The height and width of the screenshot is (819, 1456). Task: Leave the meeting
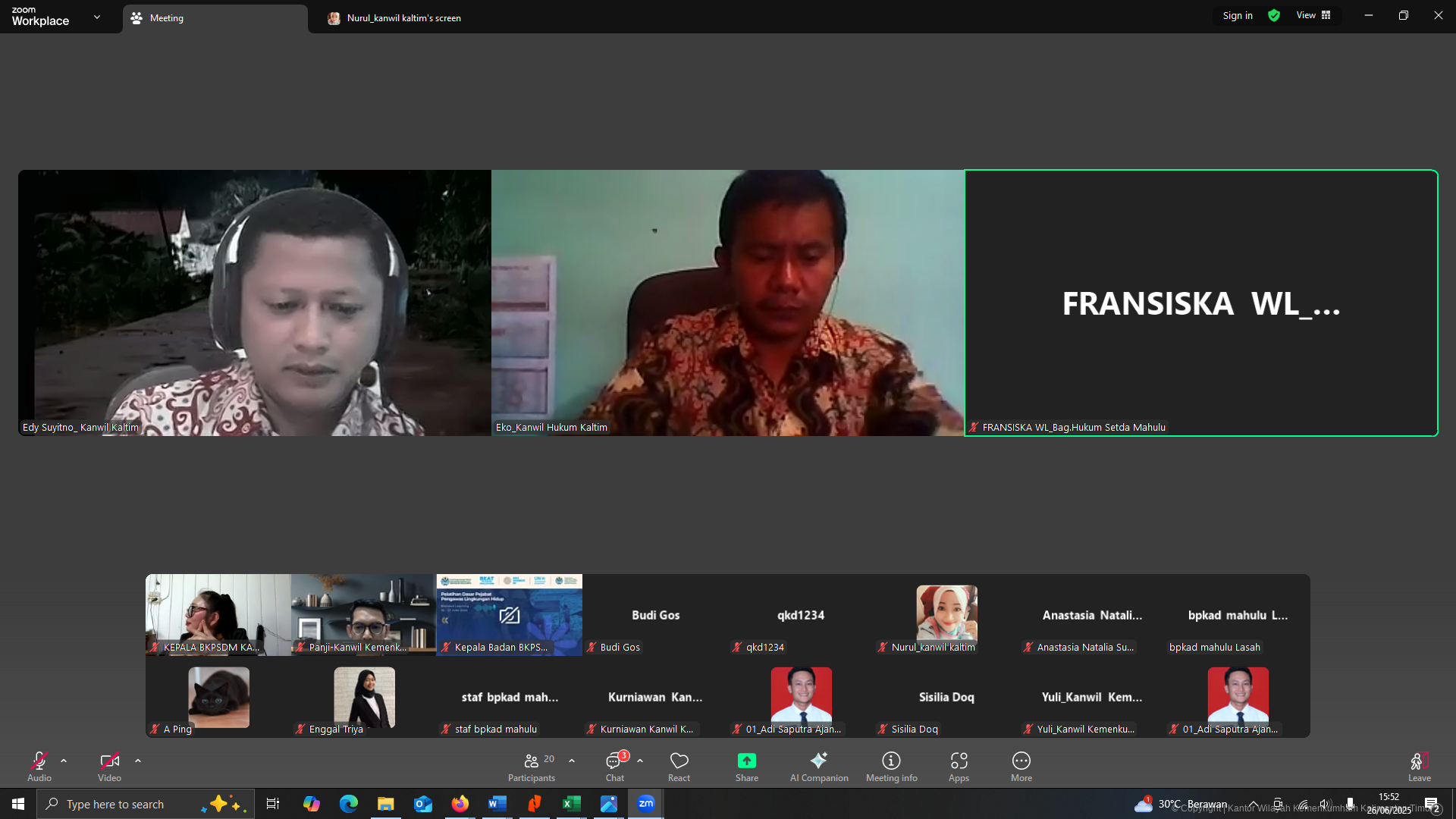pos(1420,766)
